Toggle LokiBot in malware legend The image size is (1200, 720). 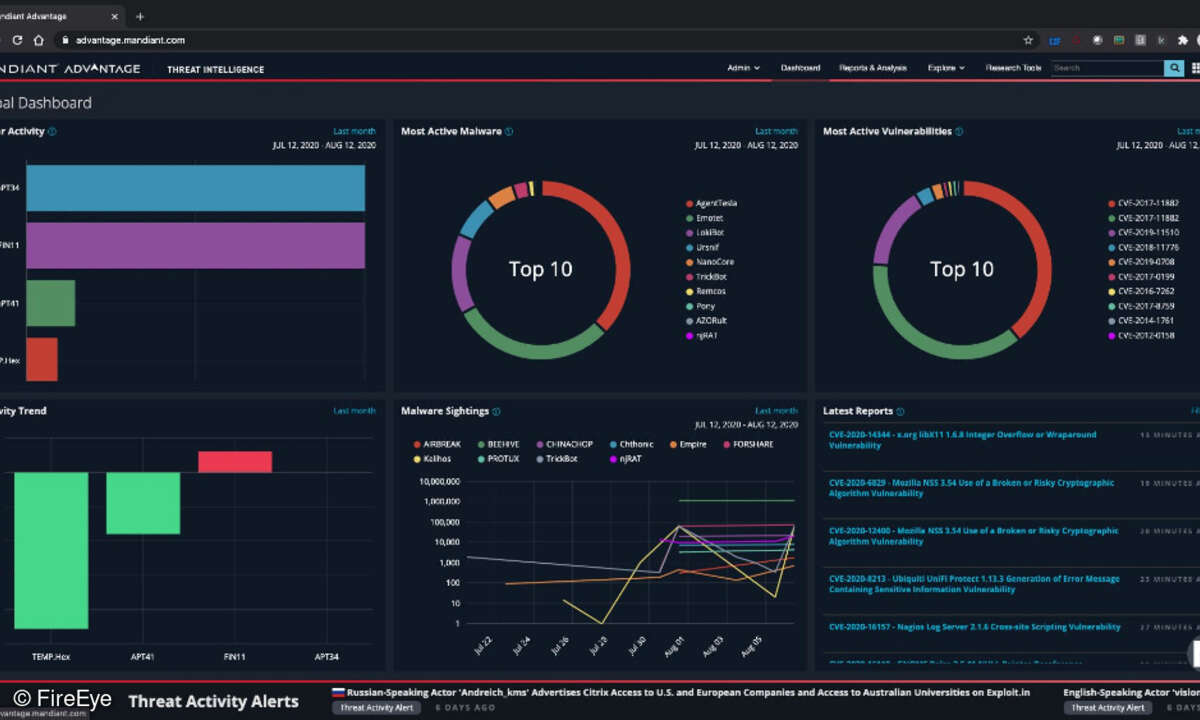click(705, 232)
